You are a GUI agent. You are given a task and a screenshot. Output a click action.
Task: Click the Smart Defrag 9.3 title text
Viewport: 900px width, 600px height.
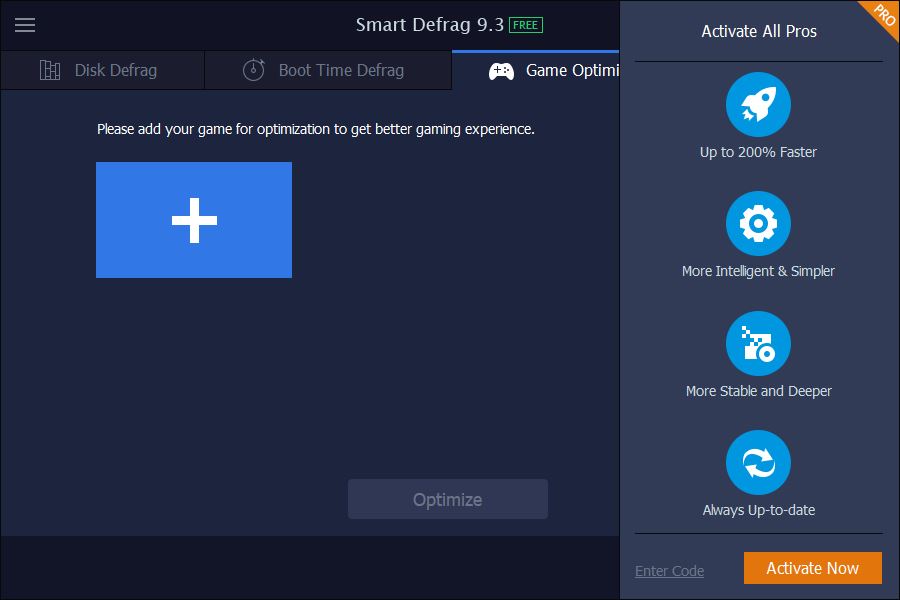pos(429,25)
